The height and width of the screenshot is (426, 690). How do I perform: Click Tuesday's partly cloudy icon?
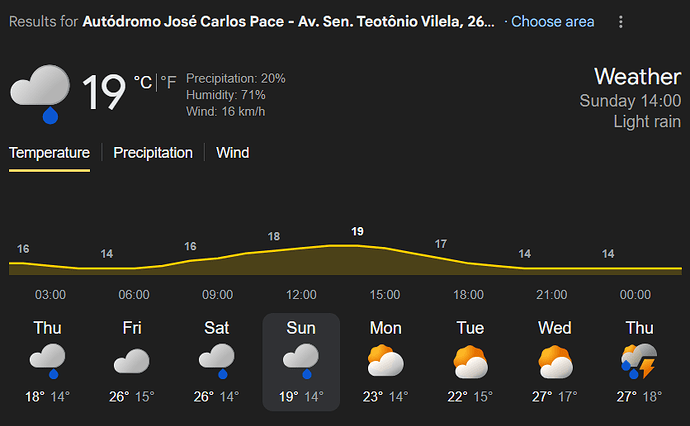coord(470,361)
